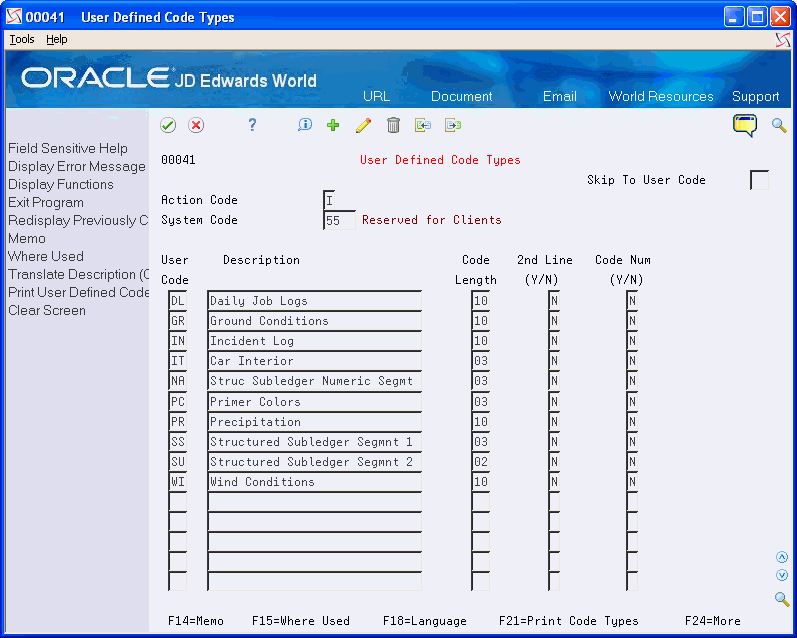Click the System Code field showing 55
797x638 pixels.
tap(340, 221)
